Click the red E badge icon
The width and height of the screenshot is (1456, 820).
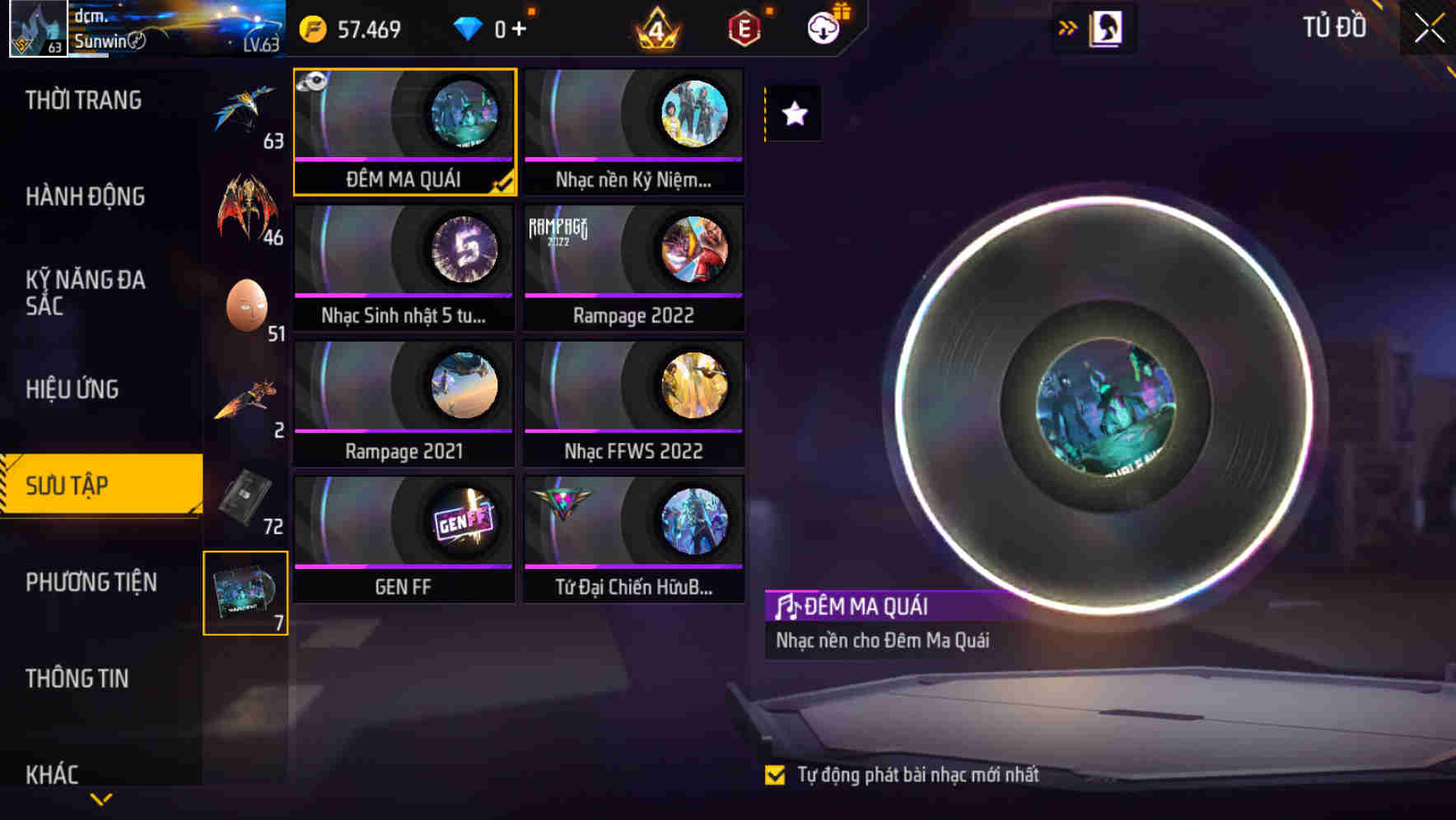pyautogui.click(x=744, y=30)
